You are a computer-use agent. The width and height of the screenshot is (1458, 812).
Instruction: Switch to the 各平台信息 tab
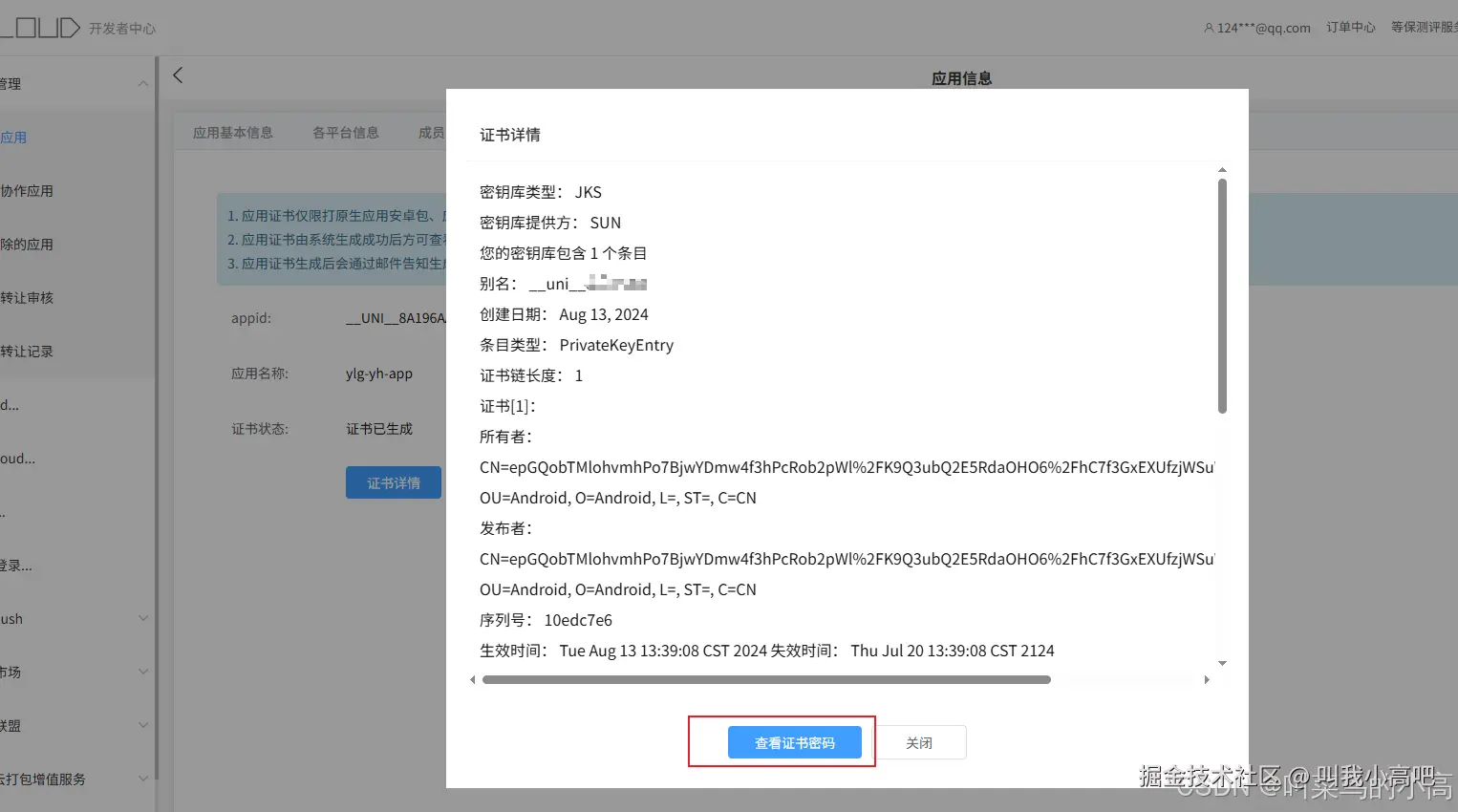346,133
